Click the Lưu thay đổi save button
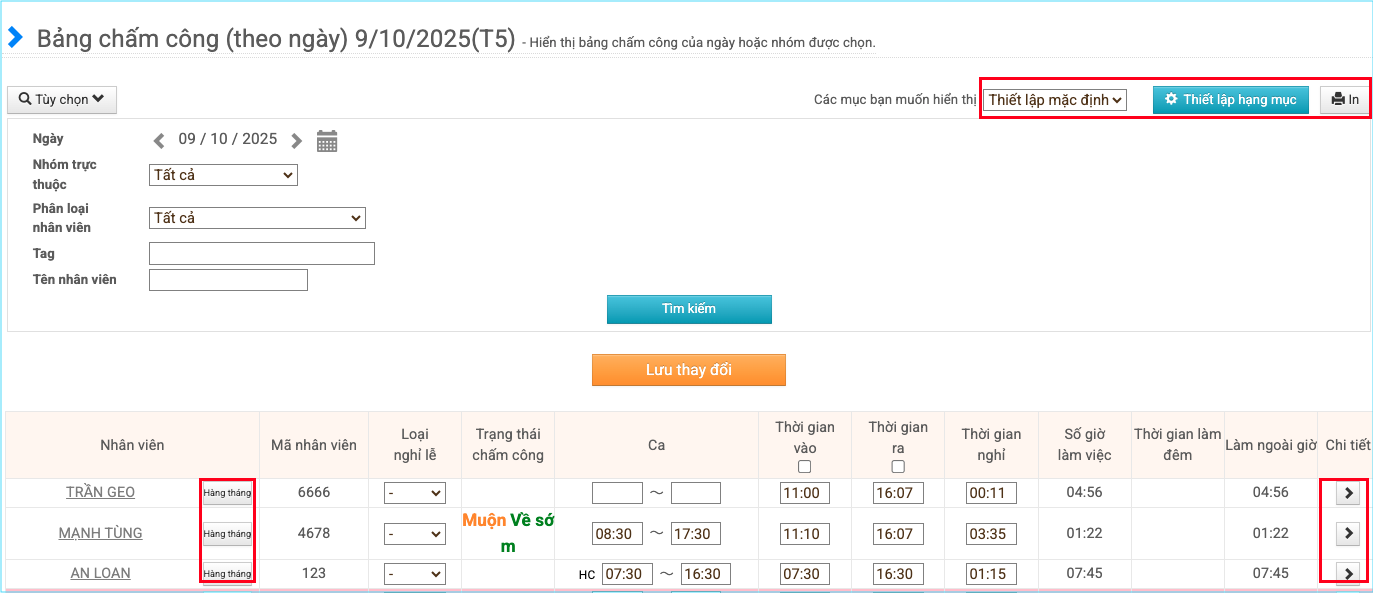Viewport: 1373px width, 593px height. click(x=688, y=370)
